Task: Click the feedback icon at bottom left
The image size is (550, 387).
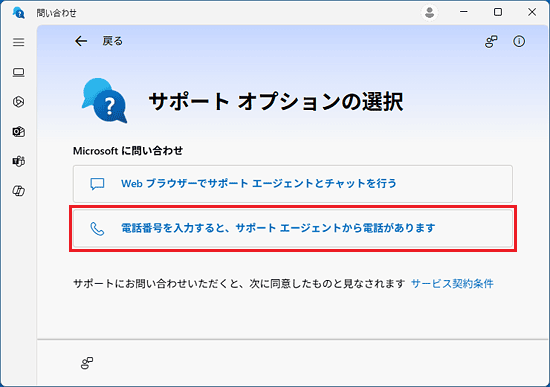Action: (x=87, y=363)
